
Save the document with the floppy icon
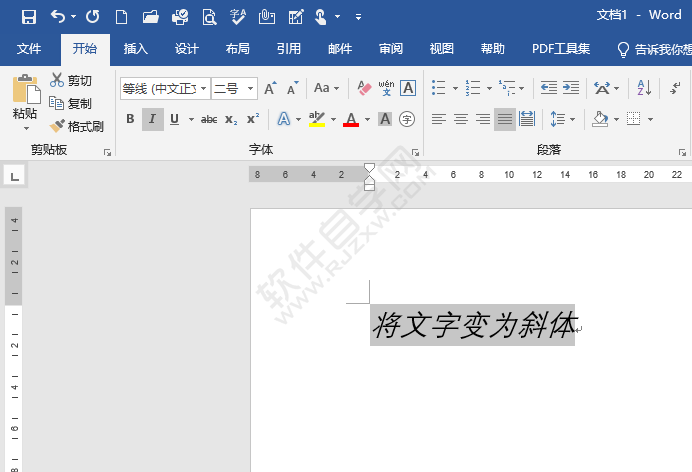point(29,17)
